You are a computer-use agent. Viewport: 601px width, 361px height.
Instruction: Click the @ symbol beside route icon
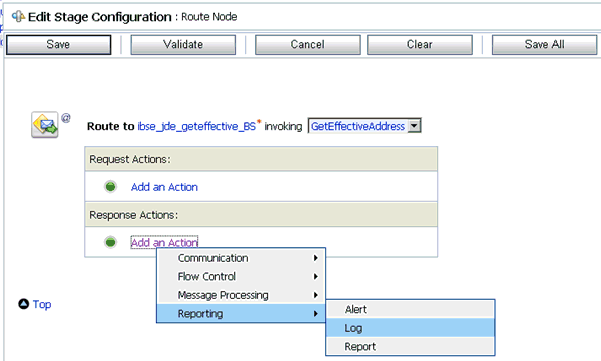pos(66,118)
